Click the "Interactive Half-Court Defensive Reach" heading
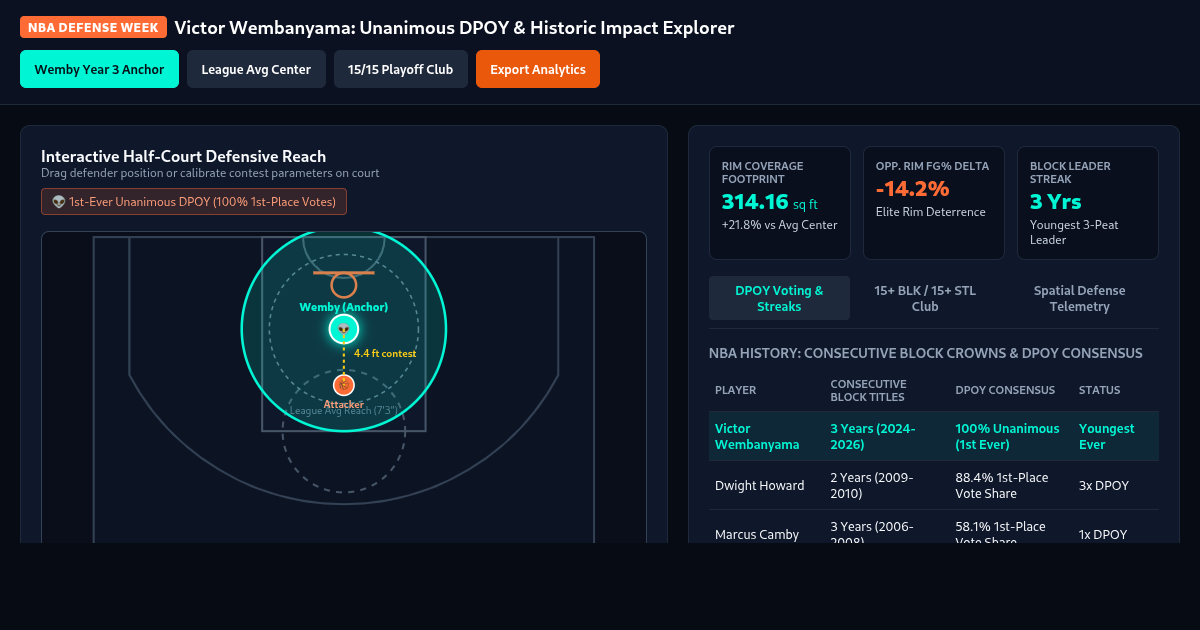The image size is (1200, 630). 184,156
